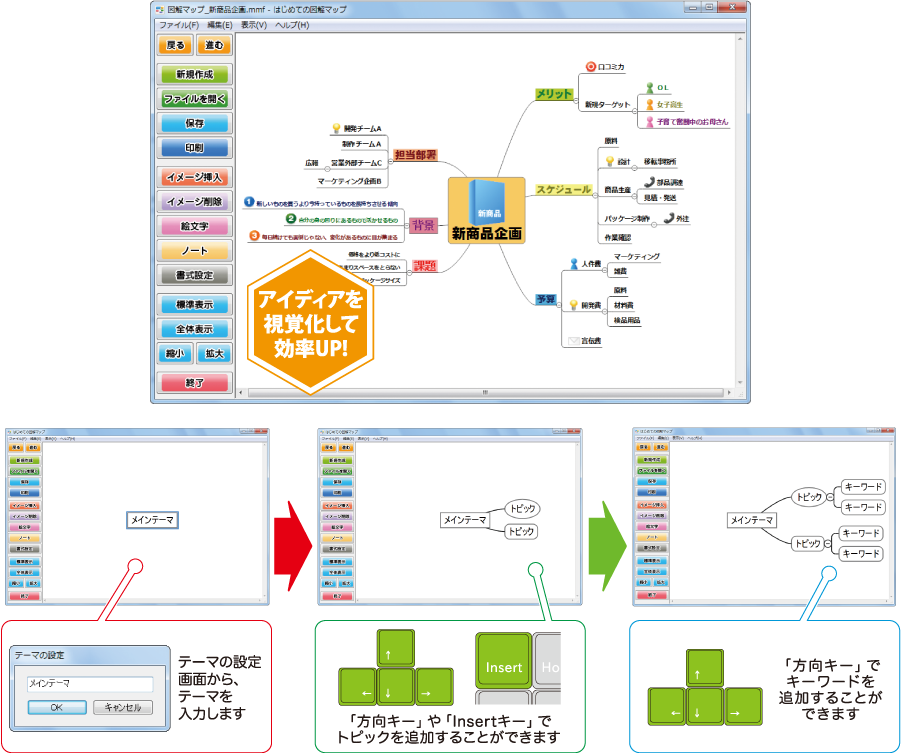Click the envelope icon beside 宣伝費
The width and height of the screenshot is (901, 753).
click(573, 341)
